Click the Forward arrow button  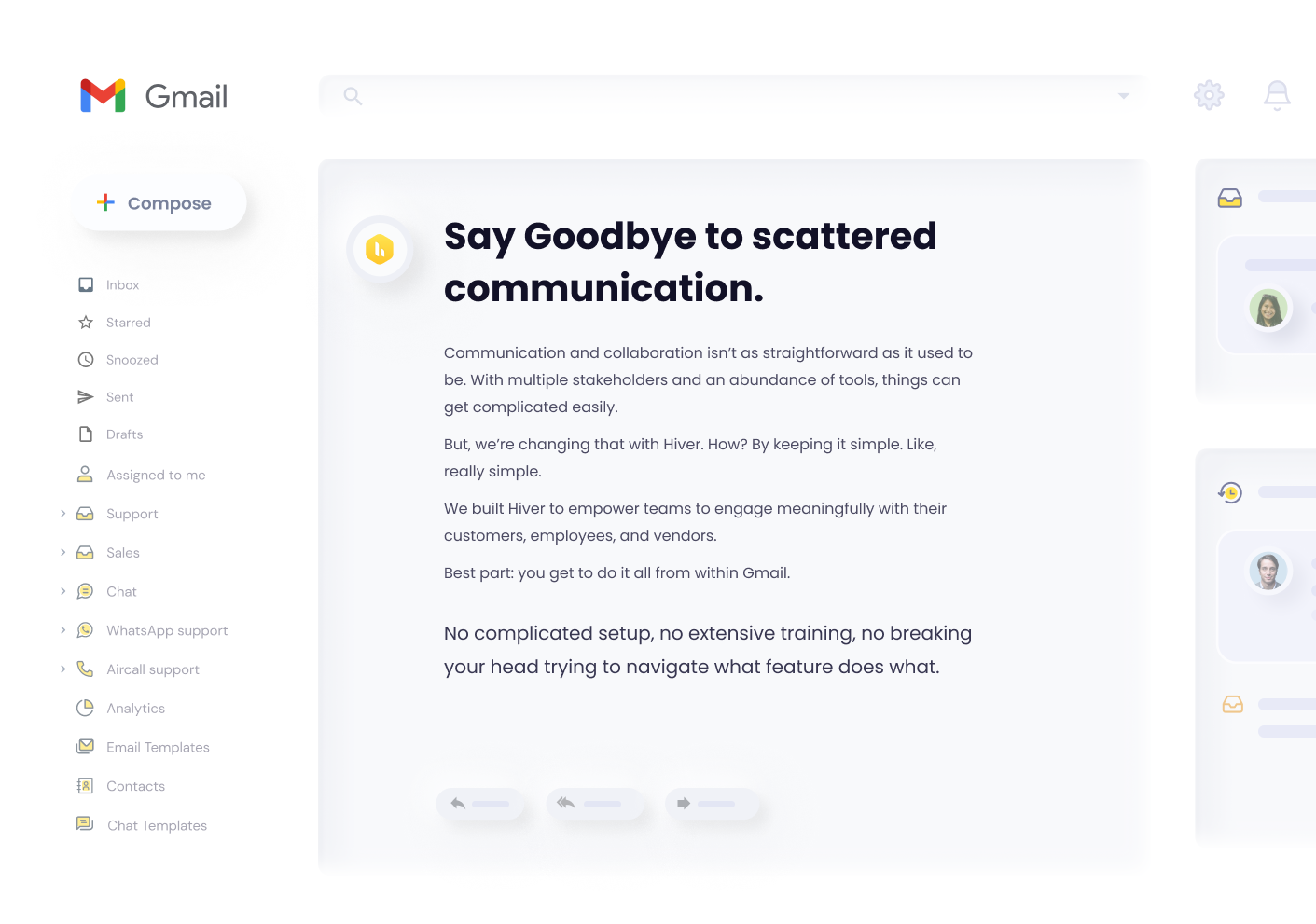click(x=713, y=804)
